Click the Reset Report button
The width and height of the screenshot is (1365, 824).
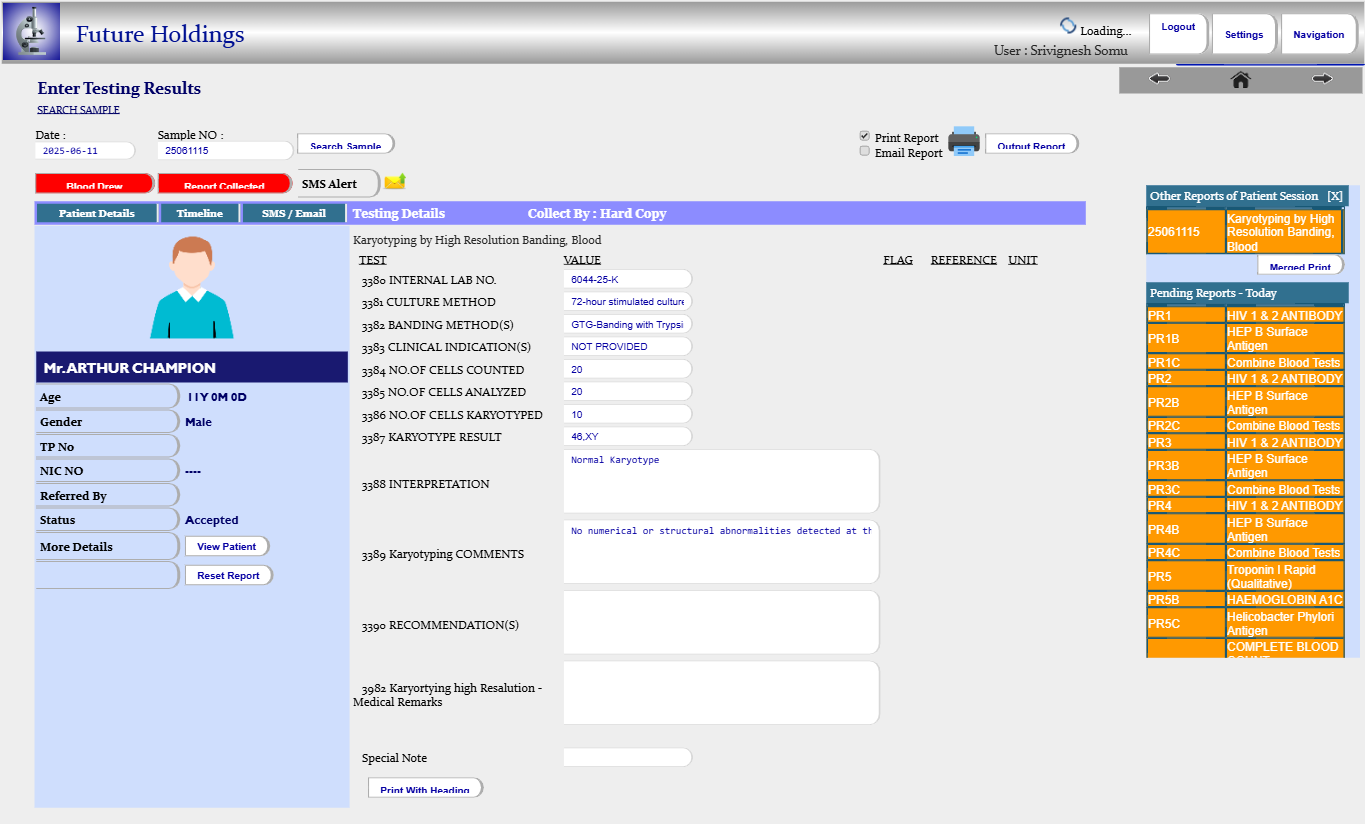point(228,575)
